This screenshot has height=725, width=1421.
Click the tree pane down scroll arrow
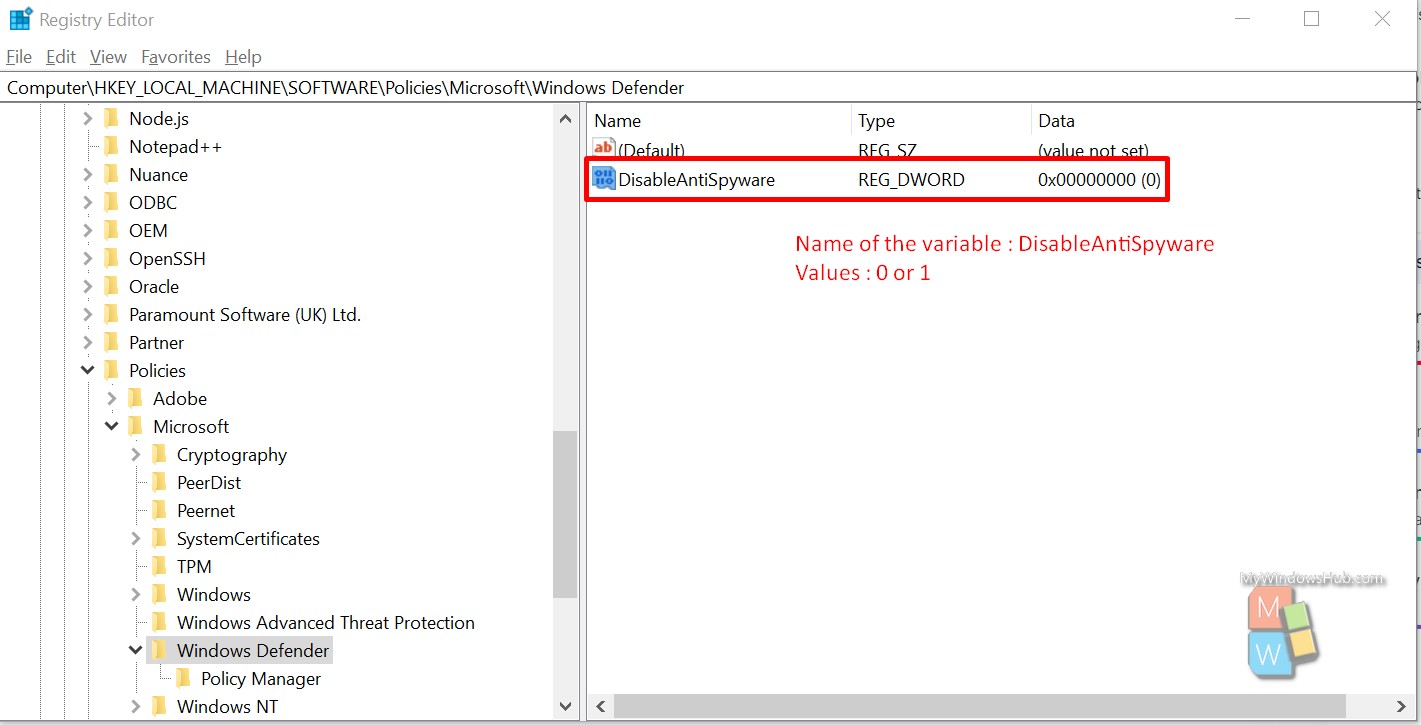click(565, 705)
